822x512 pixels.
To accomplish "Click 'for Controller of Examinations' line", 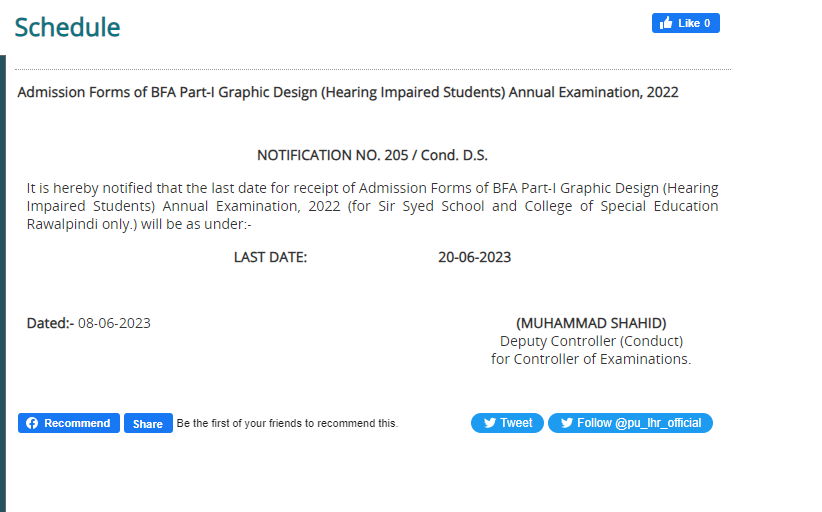I will click(591, 359).
